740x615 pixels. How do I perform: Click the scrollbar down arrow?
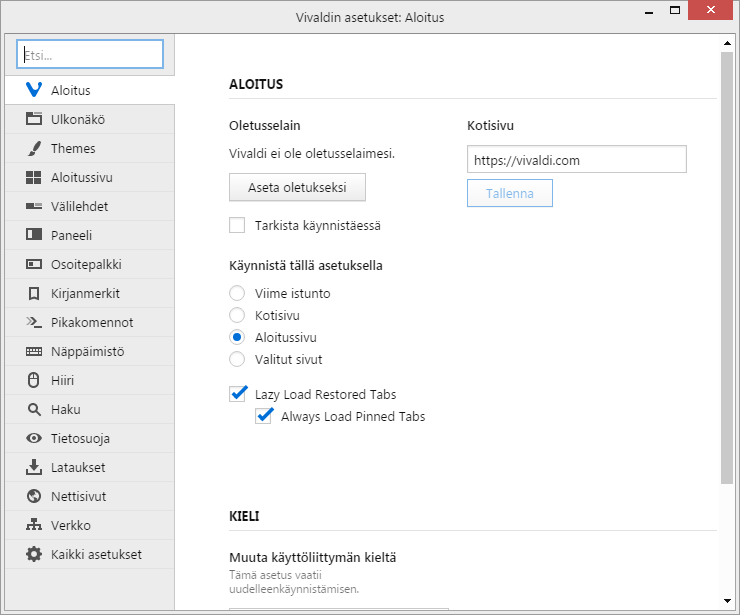pyautogui.click(x=727, y=601)
